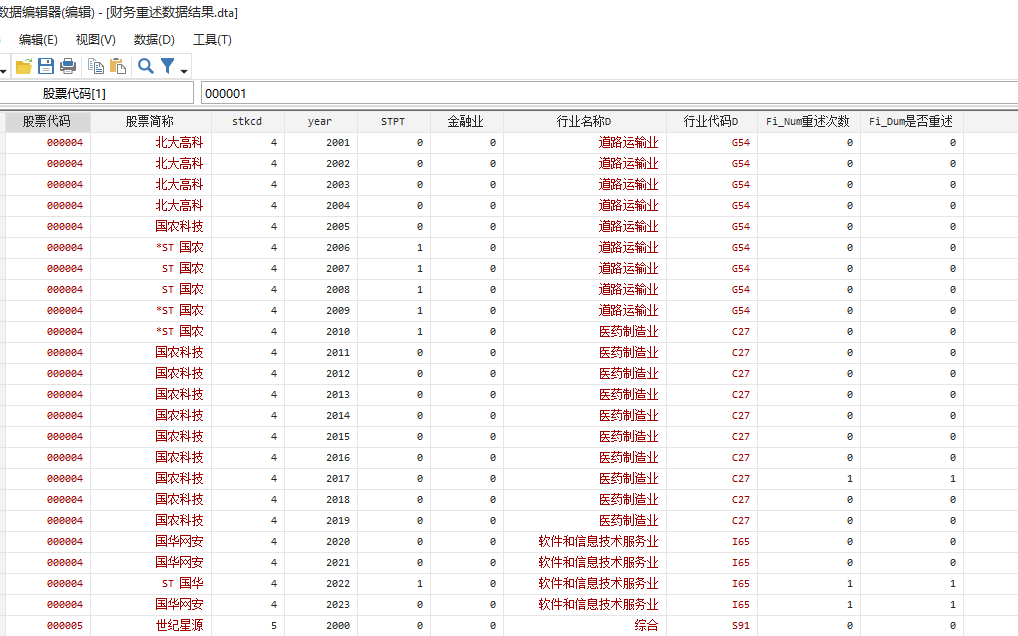Select the Fi_Num重述次数 column header
Screen dimensions: 1018x636
click(806, 121)
